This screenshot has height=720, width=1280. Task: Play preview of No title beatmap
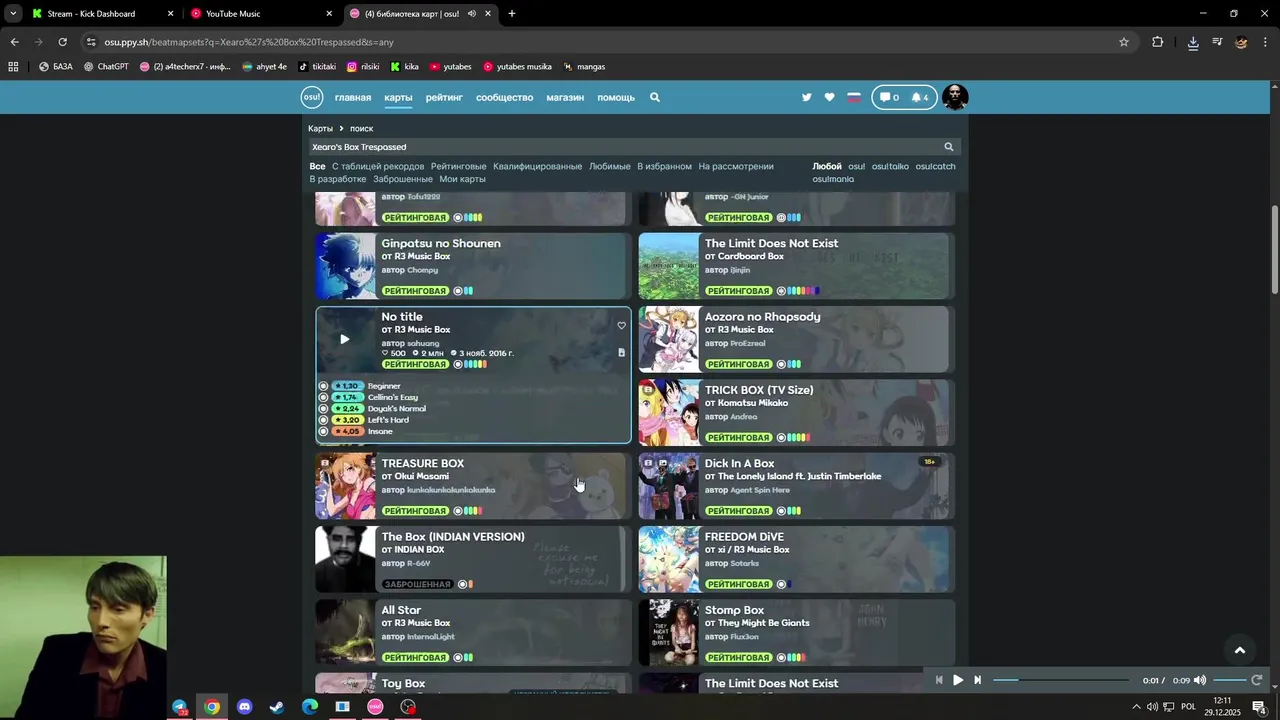point(345,339)
